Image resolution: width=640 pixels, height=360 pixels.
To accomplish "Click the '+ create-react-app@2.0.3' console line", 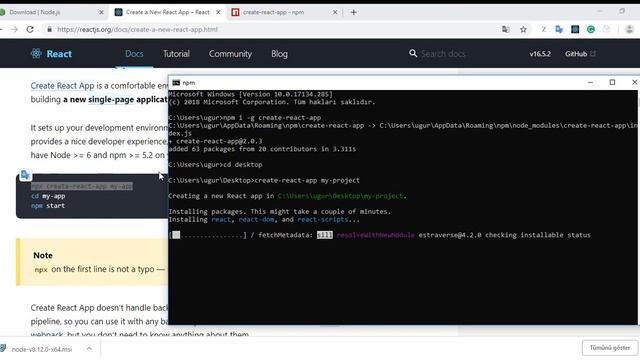I will [215, 141].
